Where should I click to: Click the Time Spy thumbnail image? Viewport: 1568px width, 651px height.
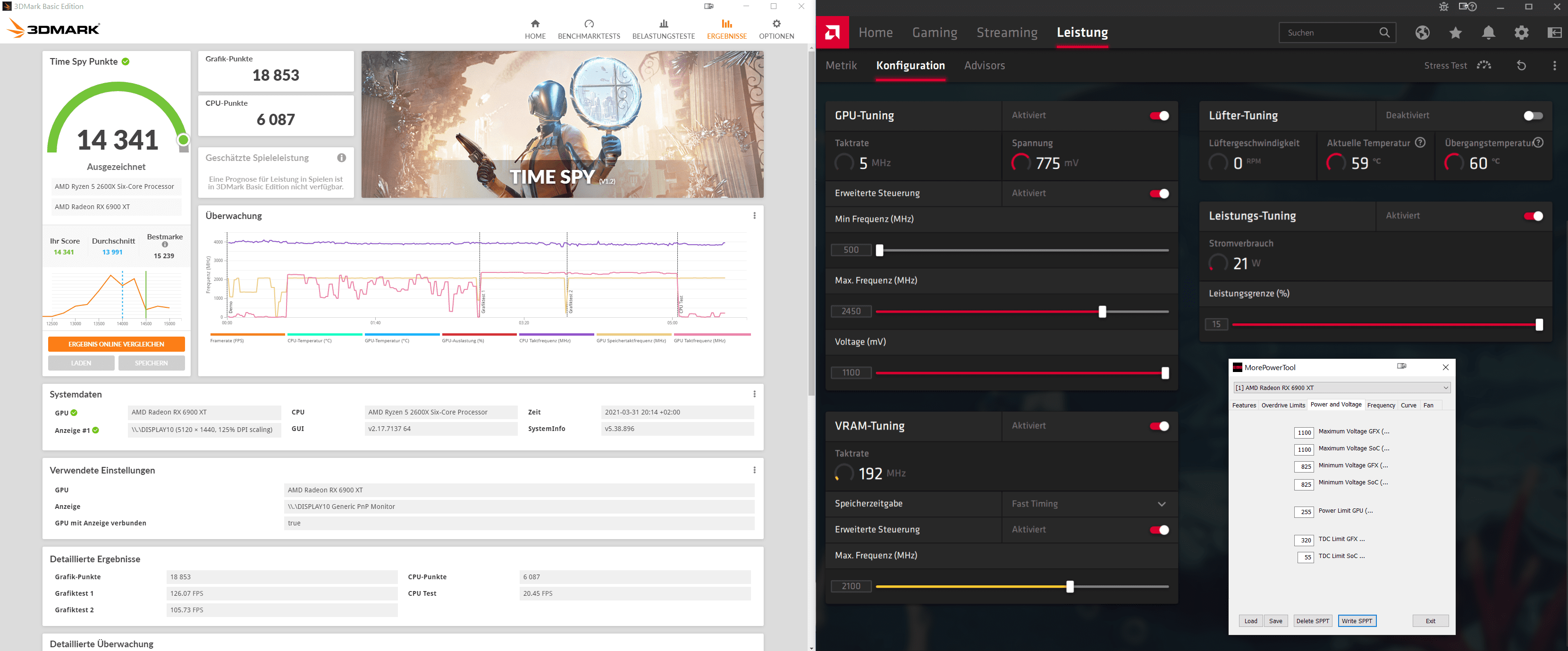(x=563, y=124)
